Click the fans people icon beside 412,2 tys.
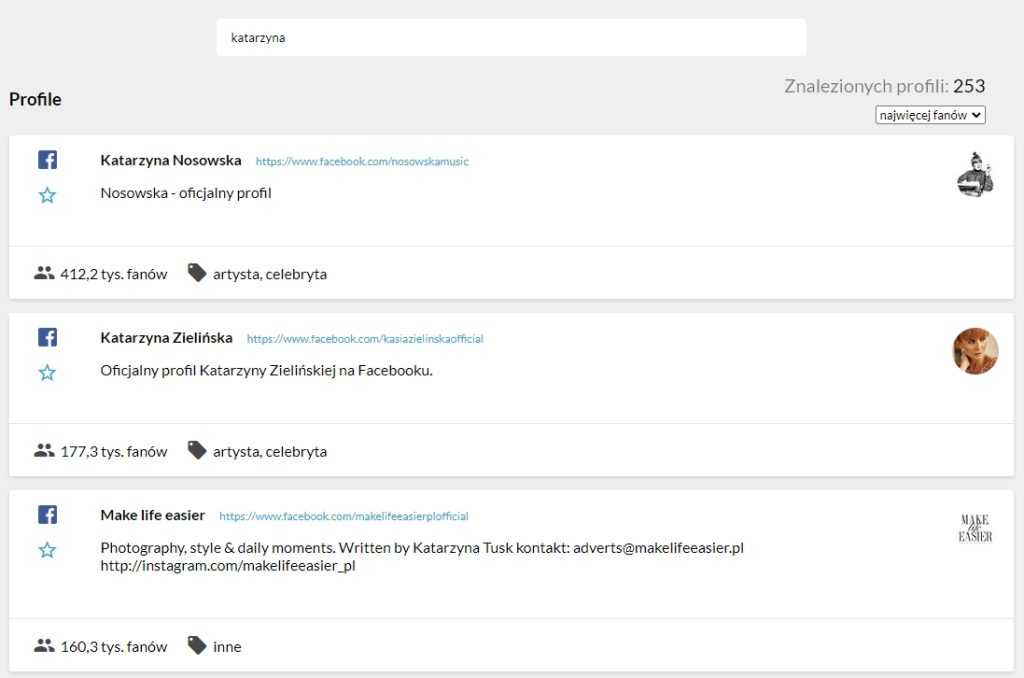 point(44,273)
